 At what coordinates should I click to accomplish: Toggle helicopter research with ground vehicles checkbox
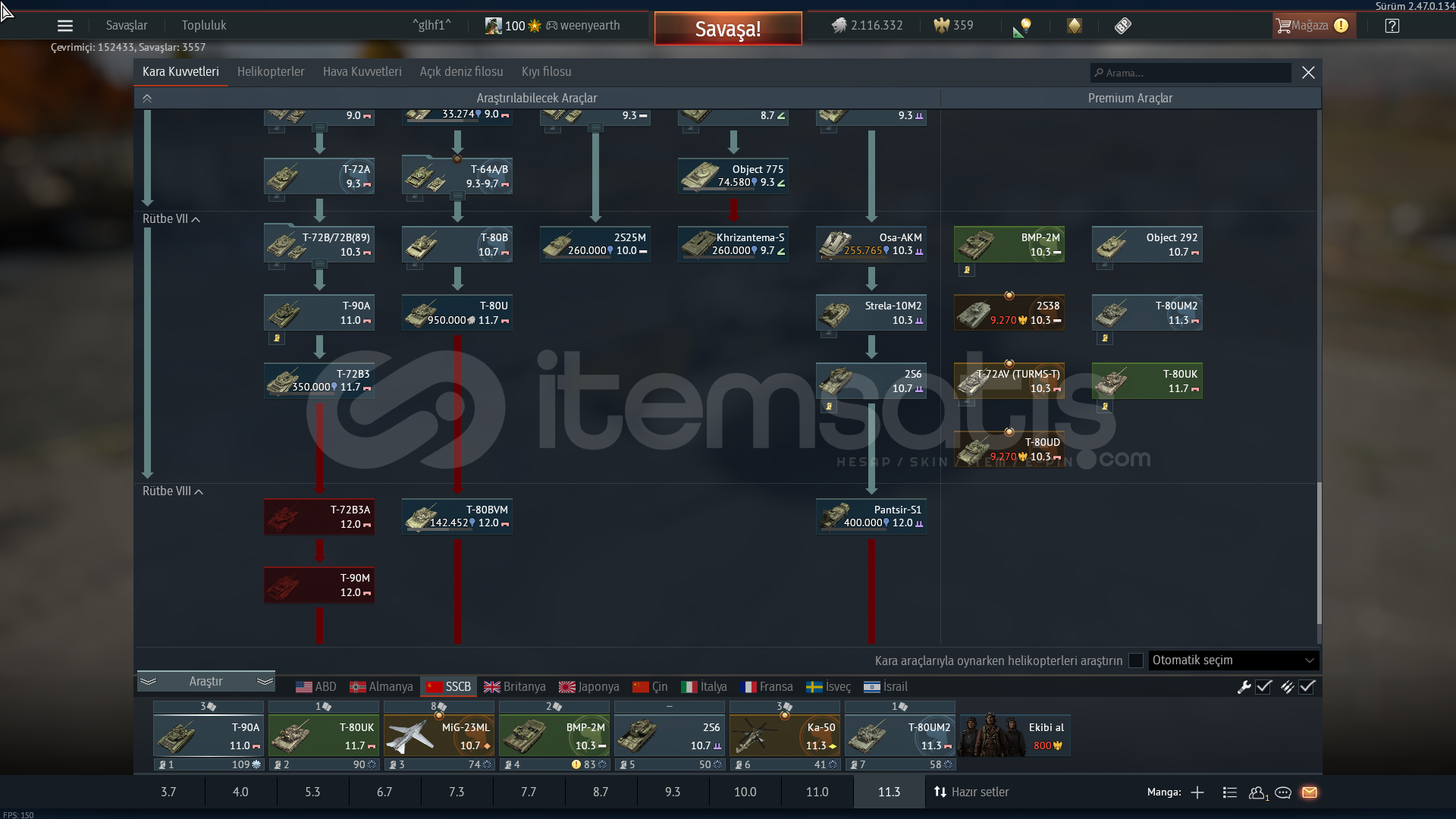pos(1136,661)
